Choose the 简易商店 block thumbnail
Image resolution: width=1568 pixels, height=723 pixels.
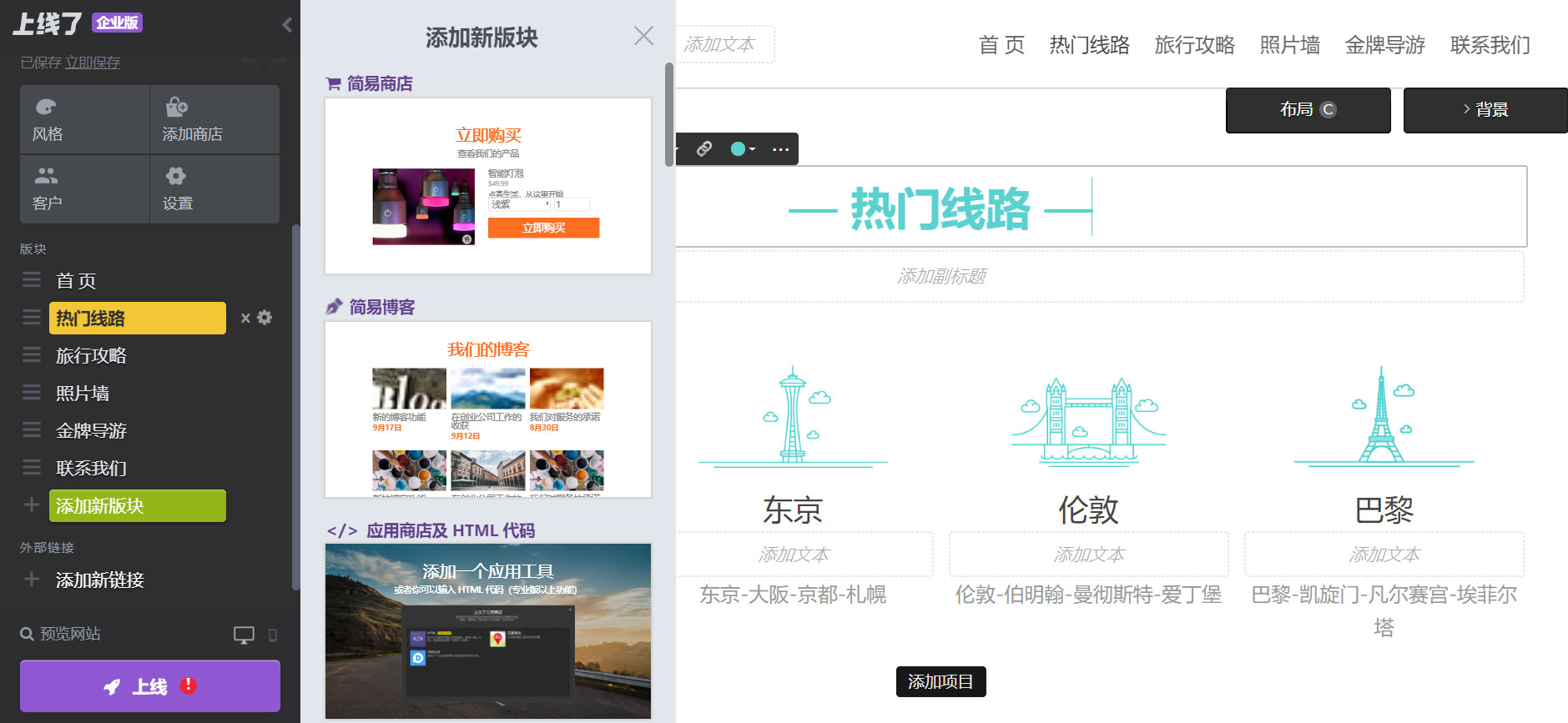[x=488, y=186]
